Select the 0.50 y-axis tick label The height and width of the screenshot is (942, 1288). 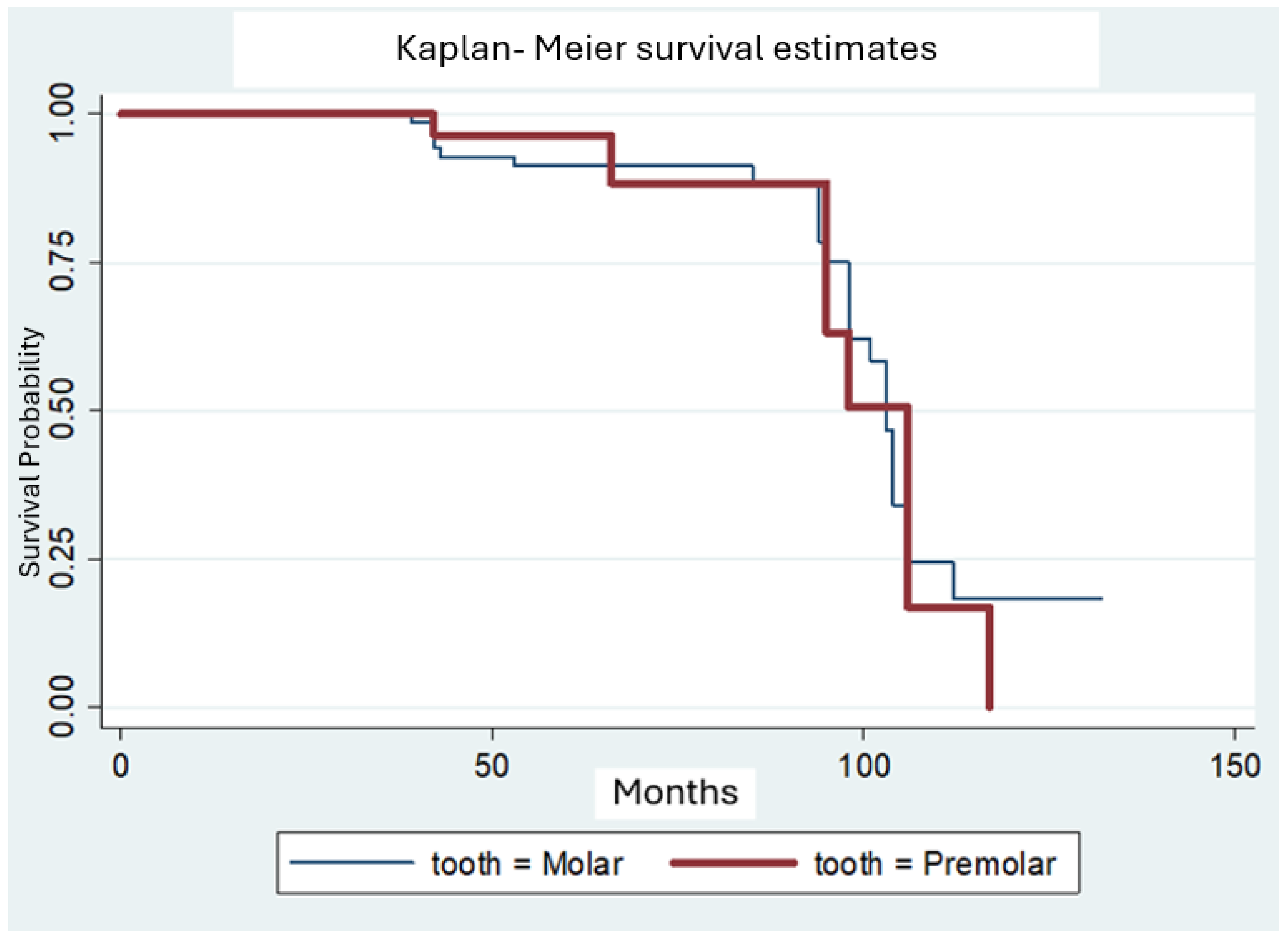[62, 410]
